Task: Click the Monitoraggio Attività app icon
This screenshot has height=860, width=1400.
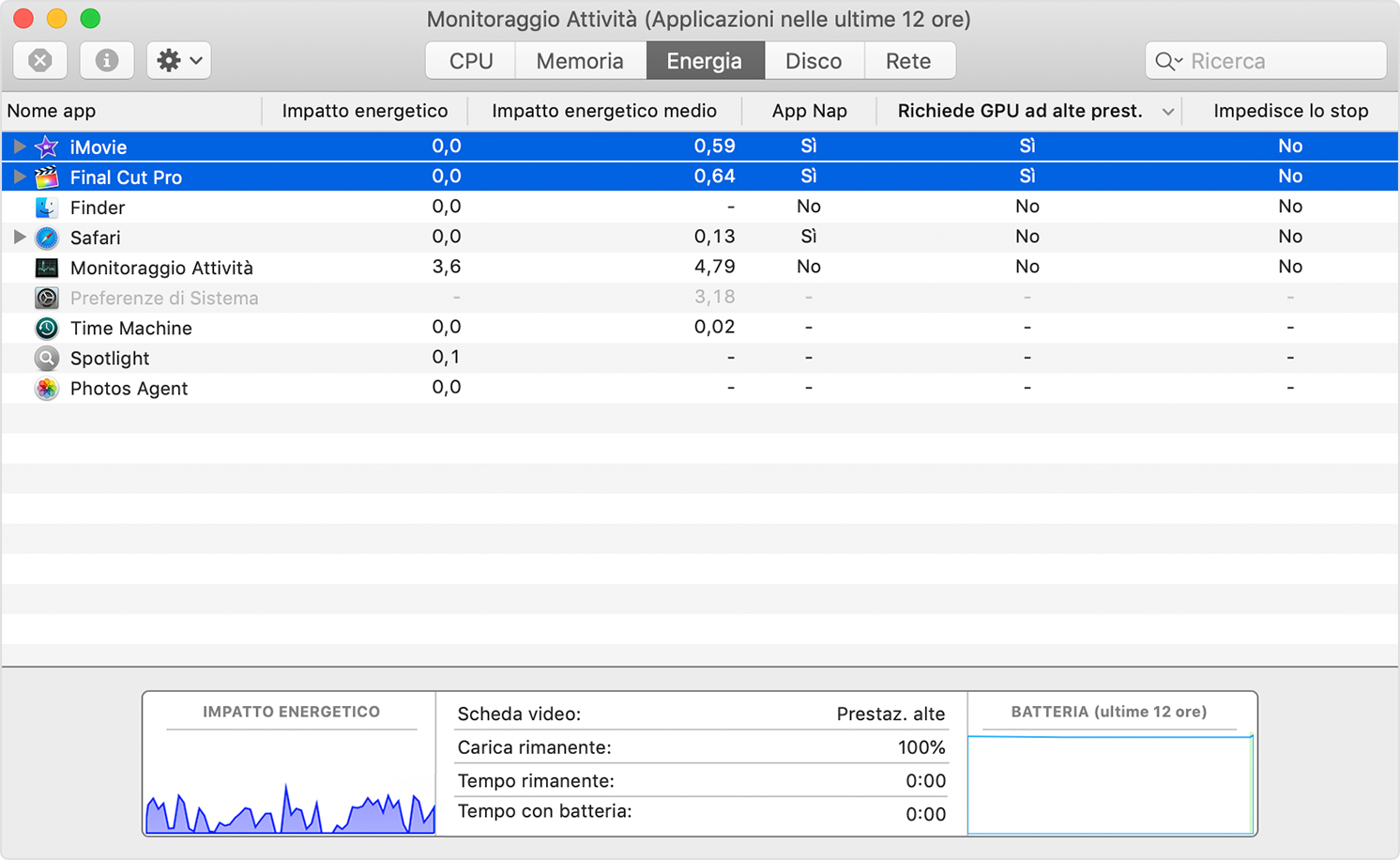Action: pyautogui.click(x=46, y=268)
